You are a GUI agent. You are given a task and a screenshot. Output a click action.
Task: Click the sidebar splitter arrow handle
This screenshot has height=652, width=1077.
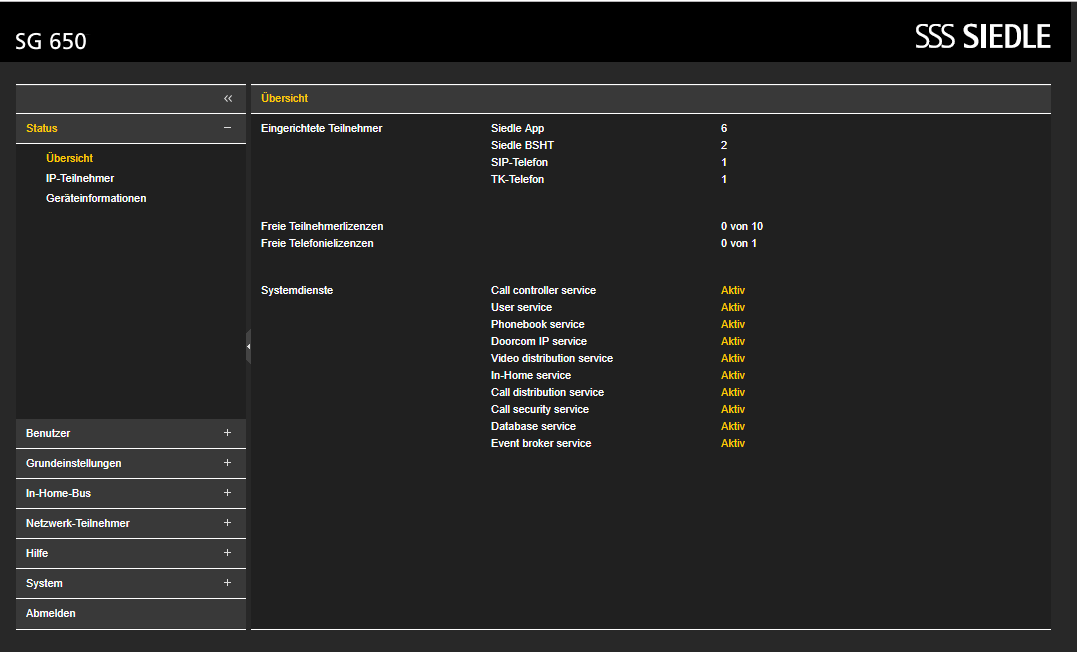[x=248, y=347]
